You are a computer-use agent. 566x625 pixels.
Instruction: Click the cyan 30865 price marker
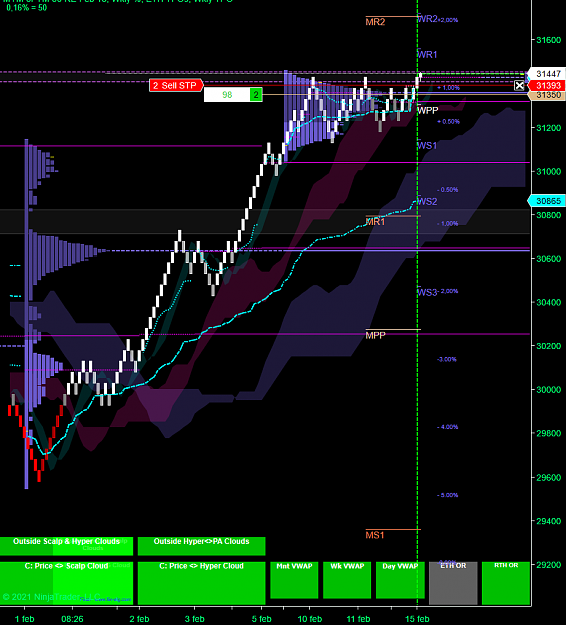point(547,201)
